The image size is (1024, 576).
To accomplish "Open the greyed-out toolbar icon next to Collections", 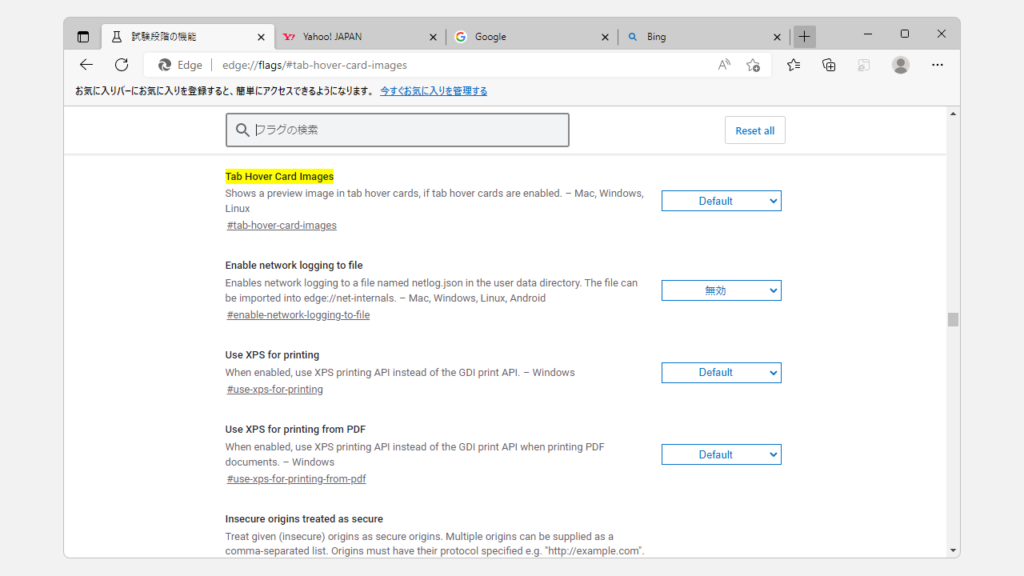I will click(863, 65).
